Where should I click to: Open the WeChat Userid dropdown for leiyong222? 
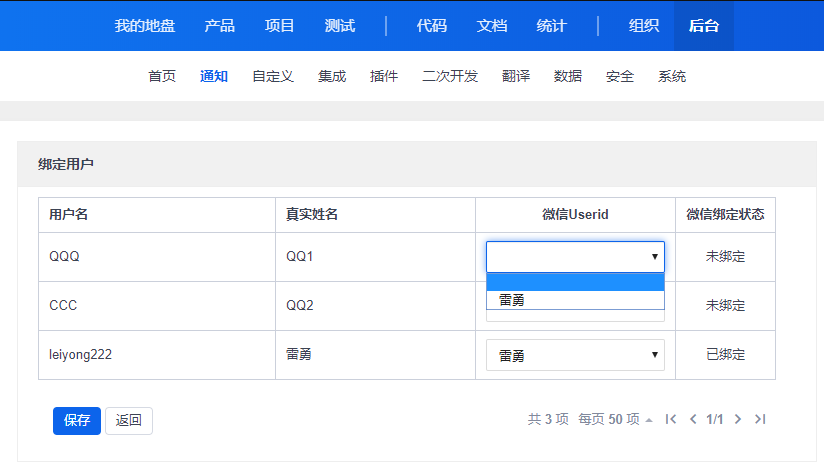point(575,355)
